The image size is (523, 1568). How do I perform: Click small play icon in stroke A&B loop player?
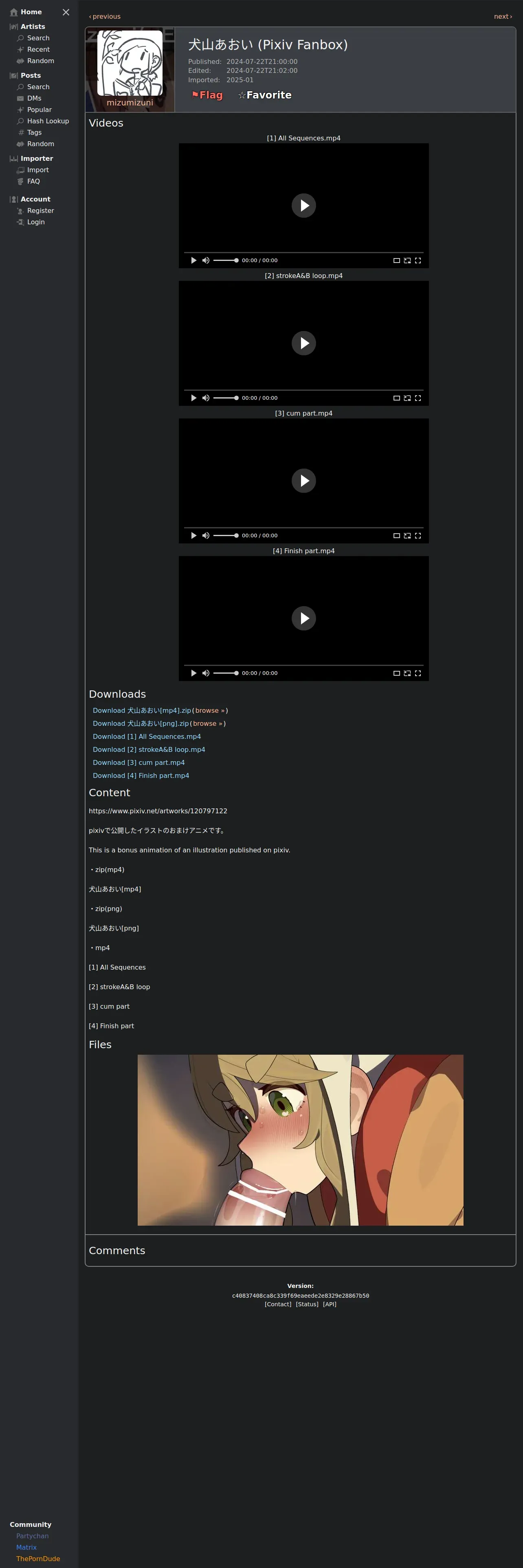coord(193,398)
